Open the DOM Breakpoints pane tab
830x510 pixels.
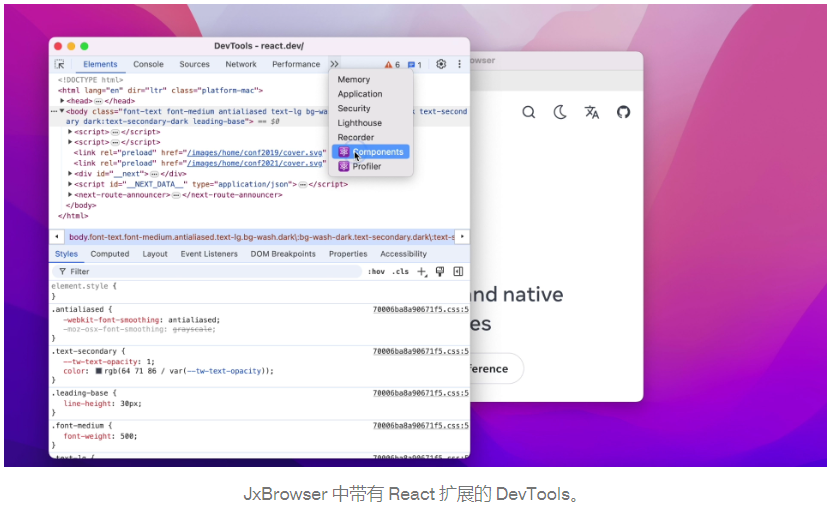(283, 254)
